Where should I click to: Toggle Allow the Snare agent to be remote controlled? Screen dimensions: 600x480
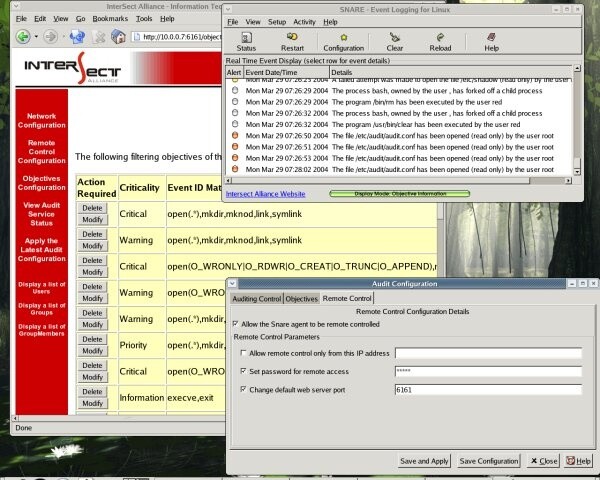pyautogui.click(x=235, y=324)
